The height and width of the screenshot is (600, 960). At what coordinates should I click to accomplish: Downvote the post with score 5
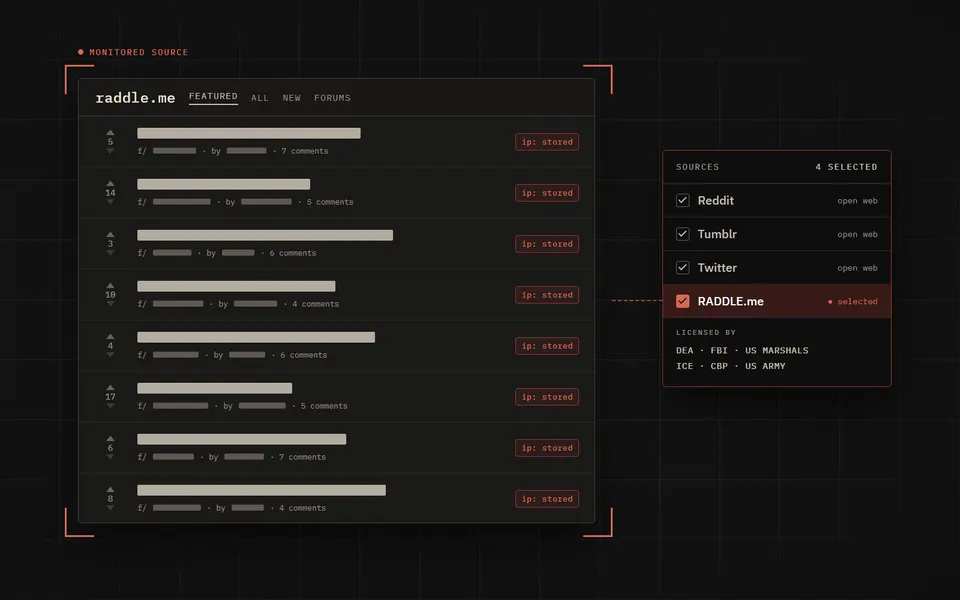(x=110, y=151)
